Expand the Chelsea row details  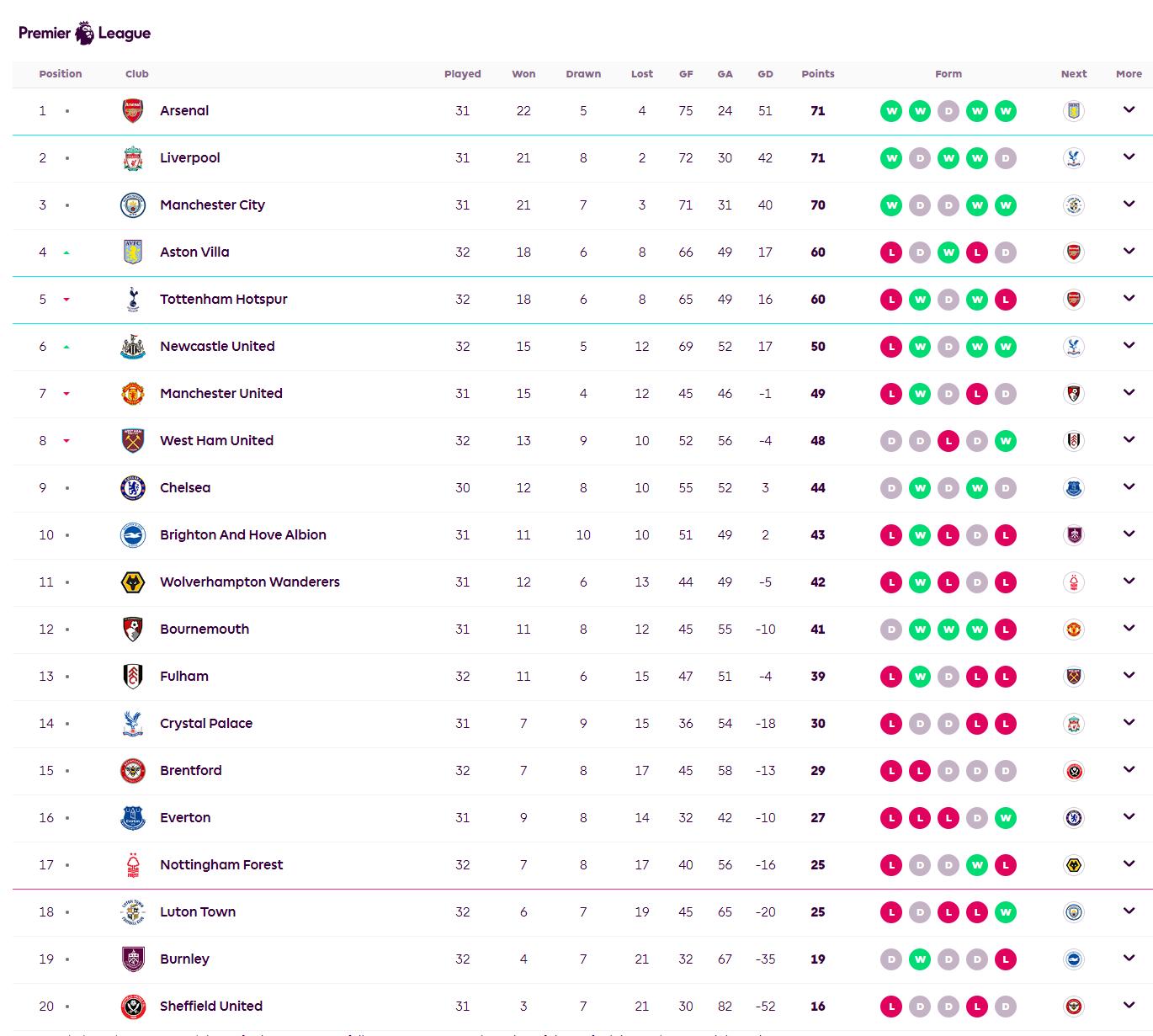1129,487
